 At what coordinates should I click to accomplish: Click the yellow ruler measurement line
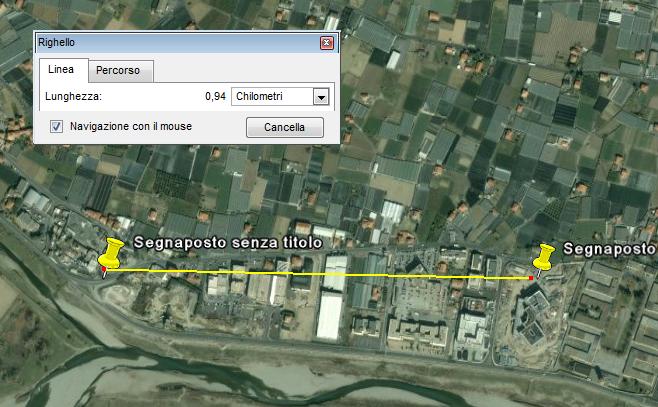(x=320, y=272)
